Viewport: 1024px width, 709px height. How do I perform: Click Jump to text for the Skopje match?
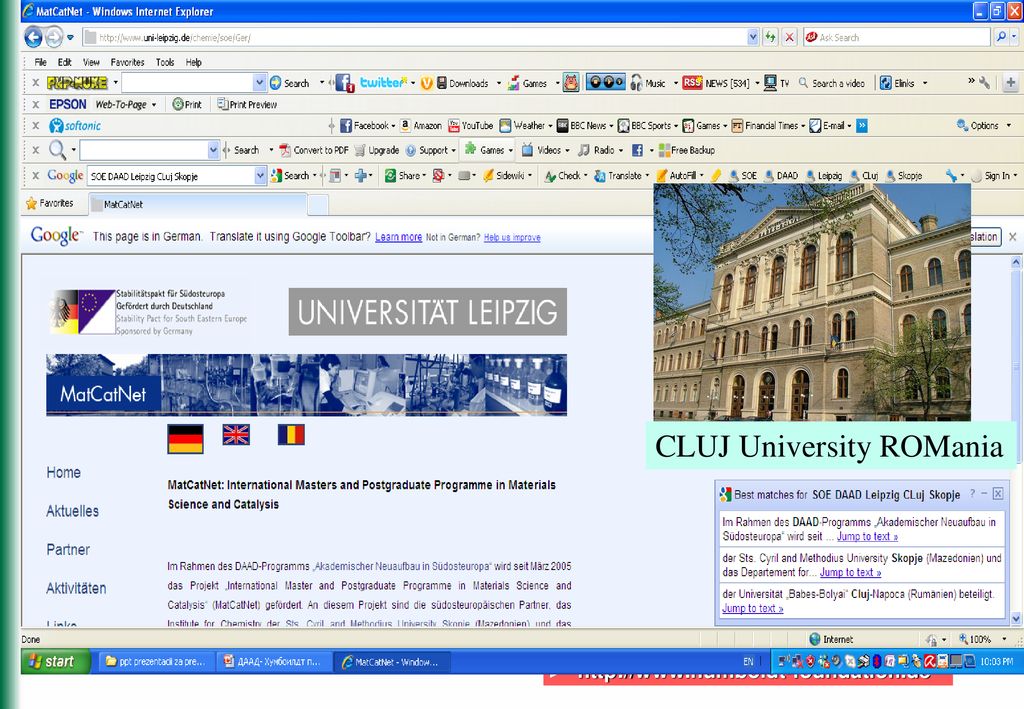tap(850, 573)
